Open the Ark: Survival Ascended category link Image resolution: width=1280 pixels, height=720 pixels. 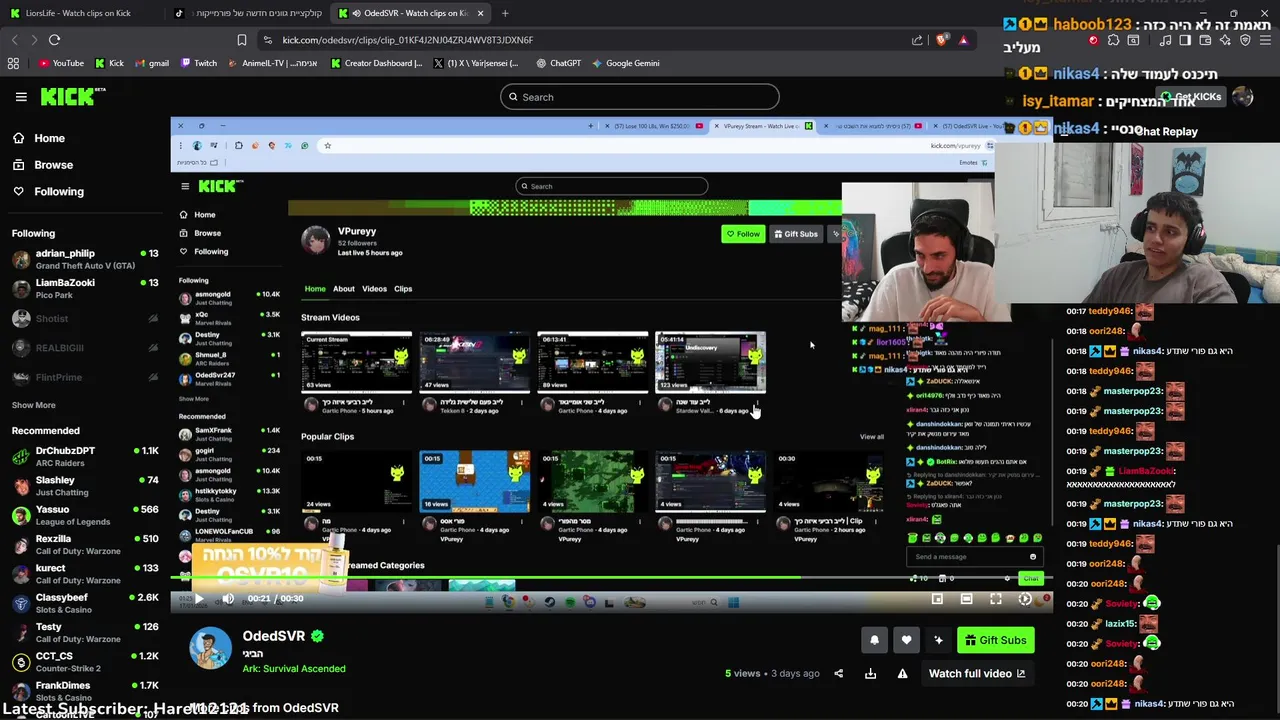click(294, 669)
